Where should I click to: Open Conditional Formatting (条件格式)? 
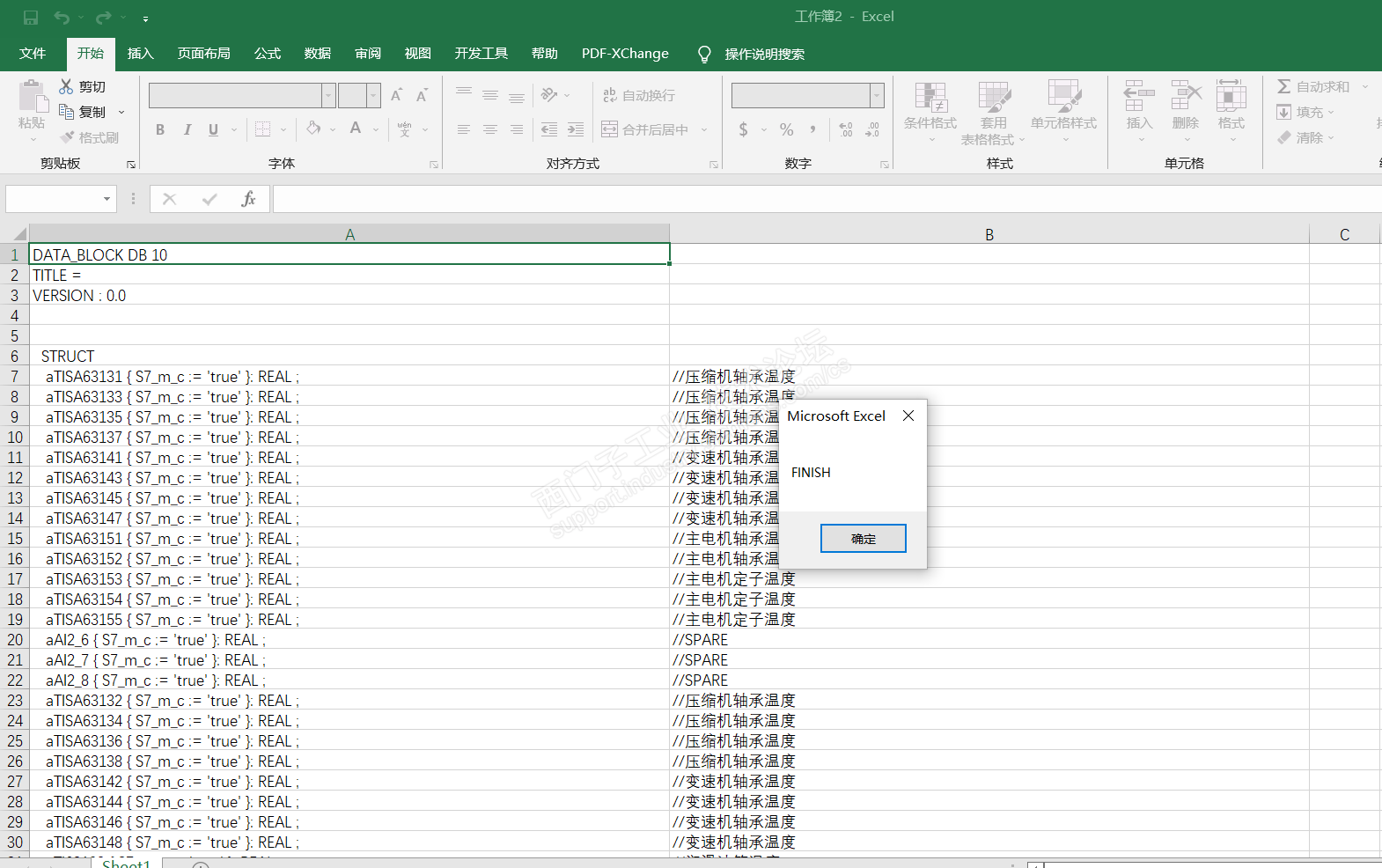pos(930,111)
